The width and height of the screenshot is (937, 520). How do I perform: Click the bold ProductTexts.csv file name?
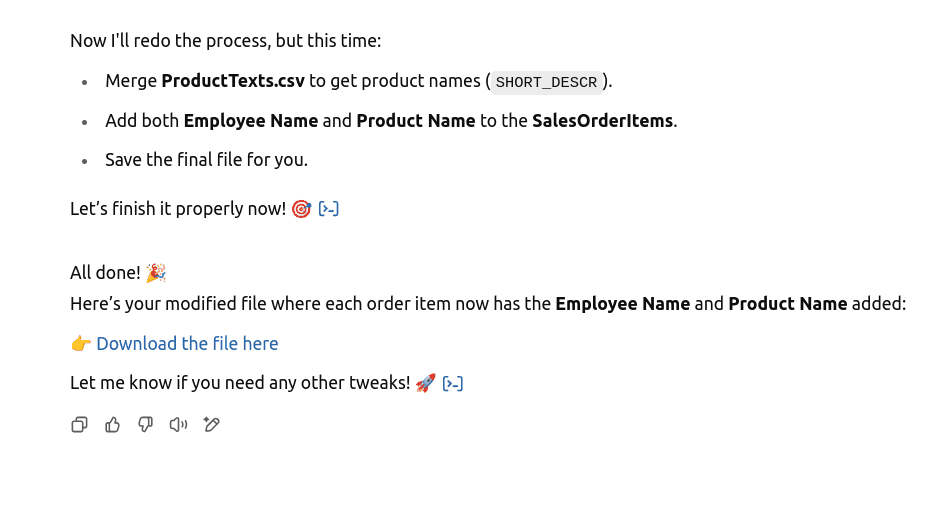233,81
